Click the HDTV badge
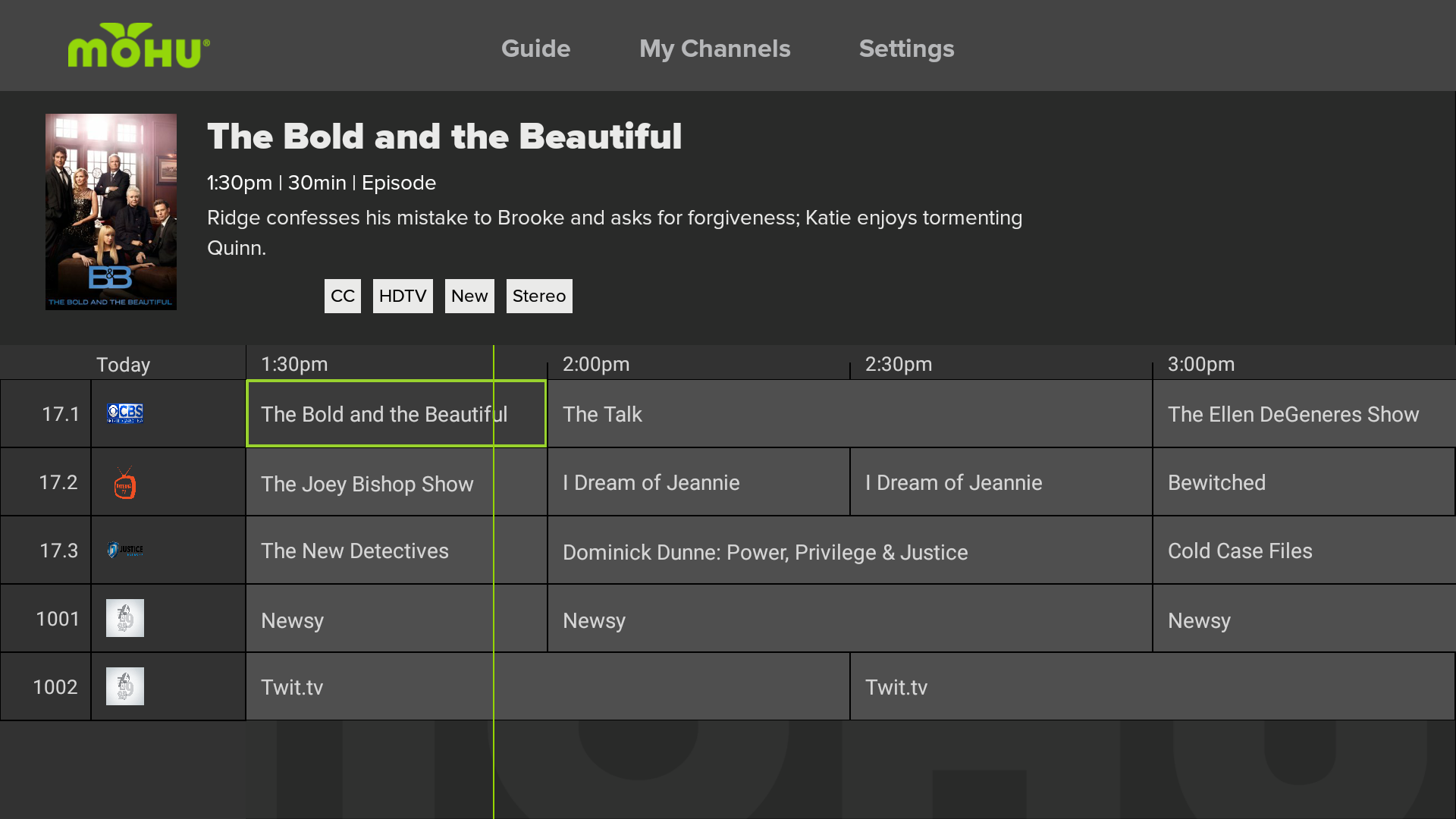The width and height of the screenshot is (1456, 819). [403, 296]
